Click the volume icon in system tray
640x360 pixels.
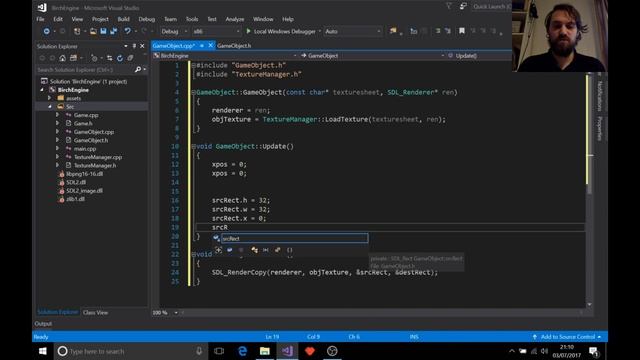(544, 351)
